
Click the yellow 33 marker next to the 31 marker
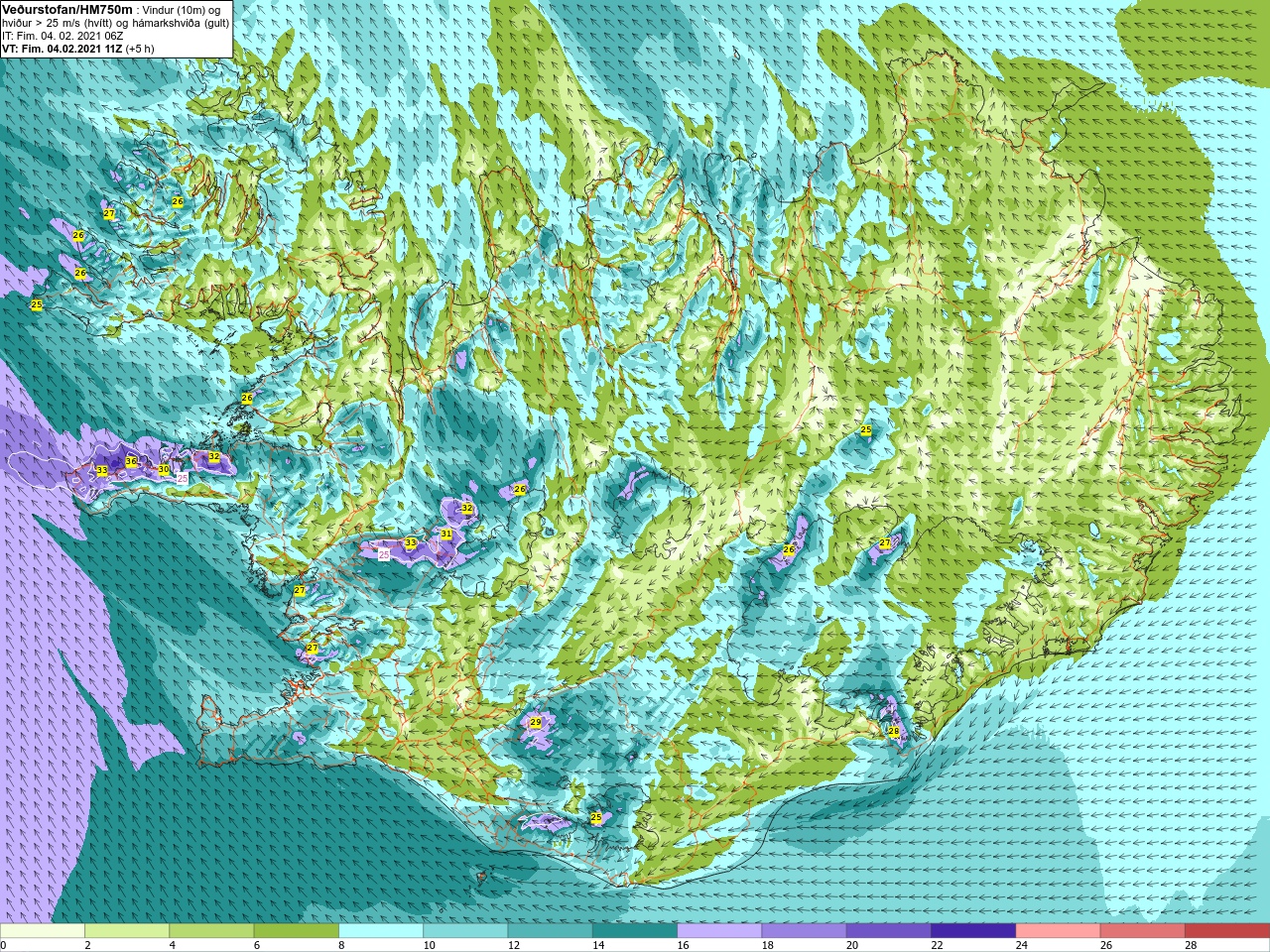point(411,543)
